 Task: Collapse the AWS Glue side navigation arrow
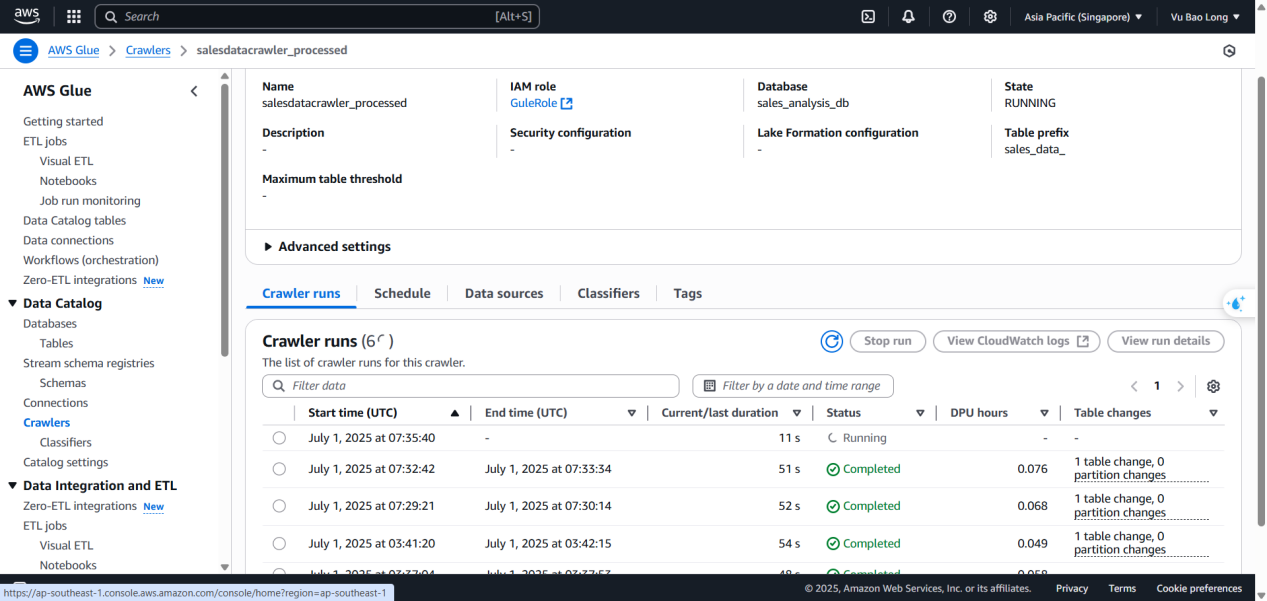point(194,91)
